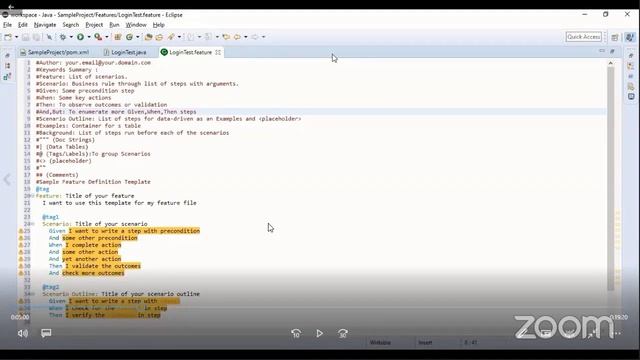Viewport: 640px width, 360px height.
Task: Play the video
Action: coord(319,333)
